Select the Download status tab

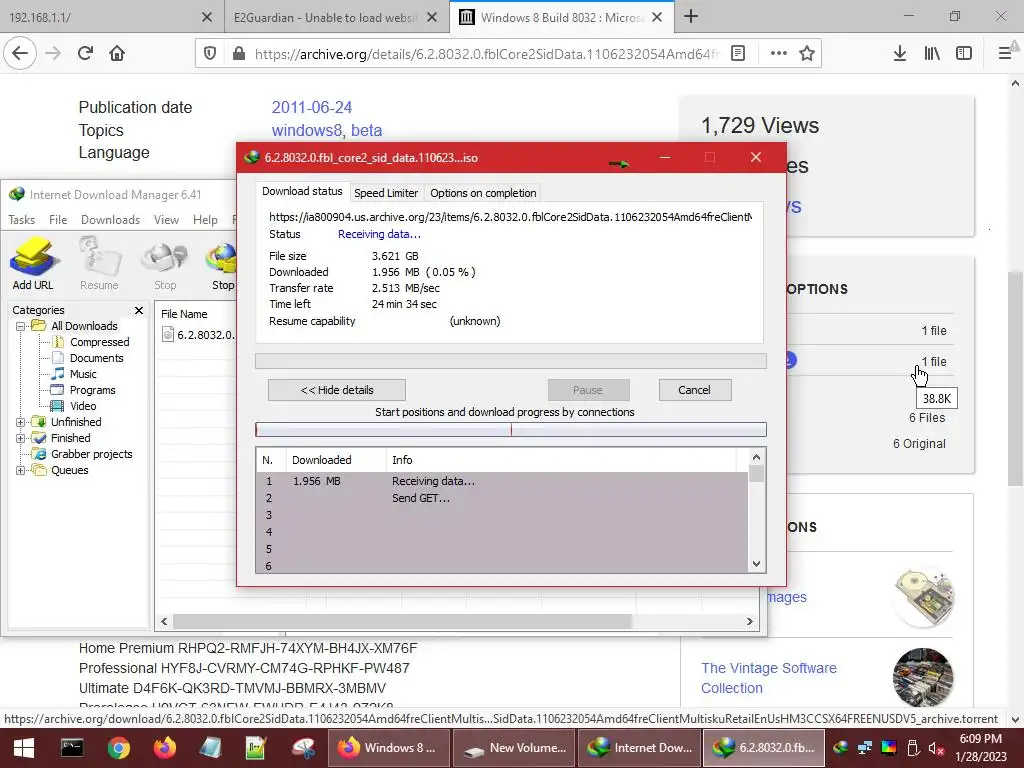[x=302, y=191]
